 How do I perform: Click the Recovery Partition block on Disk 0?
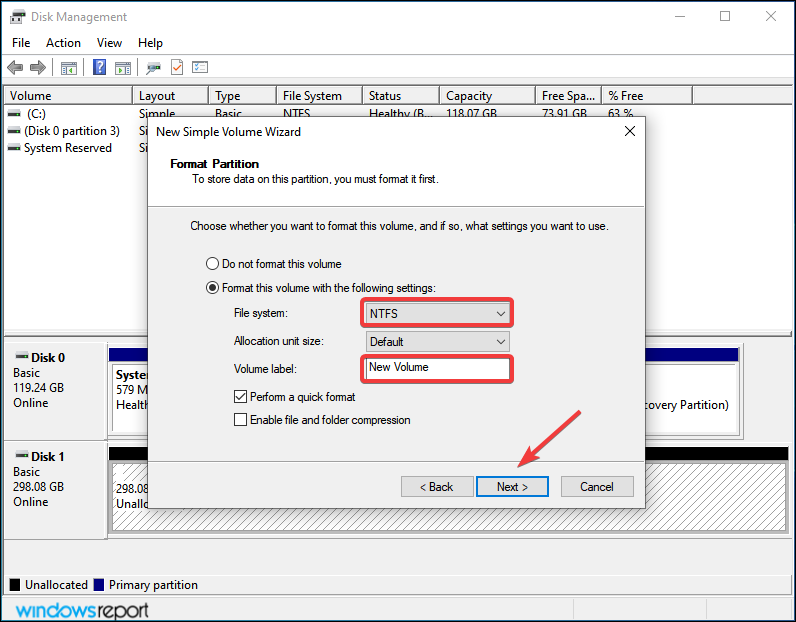point(690,399)
